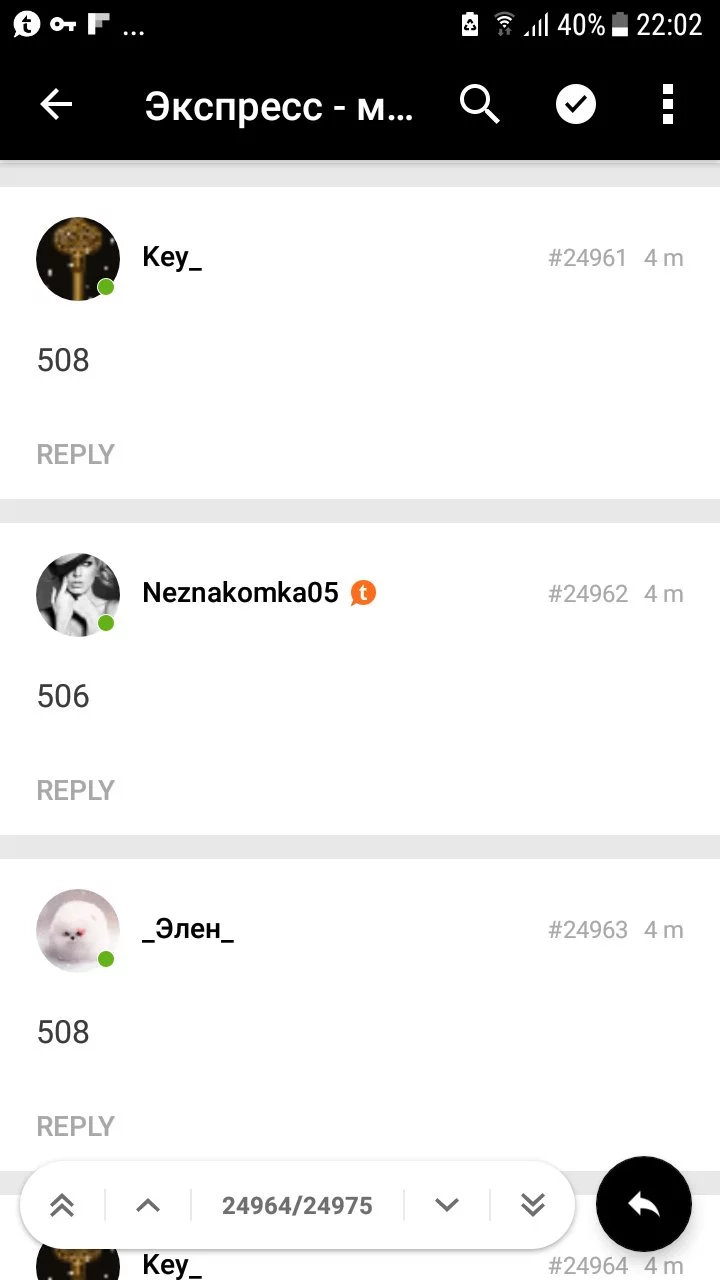Tap the checkmark circle icon in header

coord(576,104)
